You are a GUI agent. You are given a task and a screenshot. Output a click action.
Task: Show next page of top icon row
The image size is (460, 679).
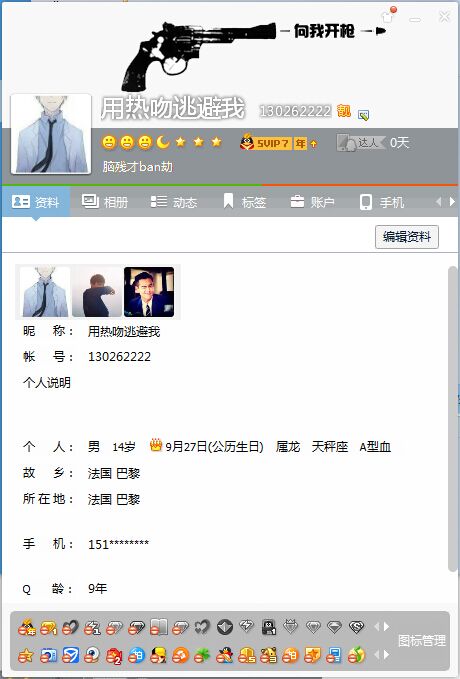tap(385, 627)
